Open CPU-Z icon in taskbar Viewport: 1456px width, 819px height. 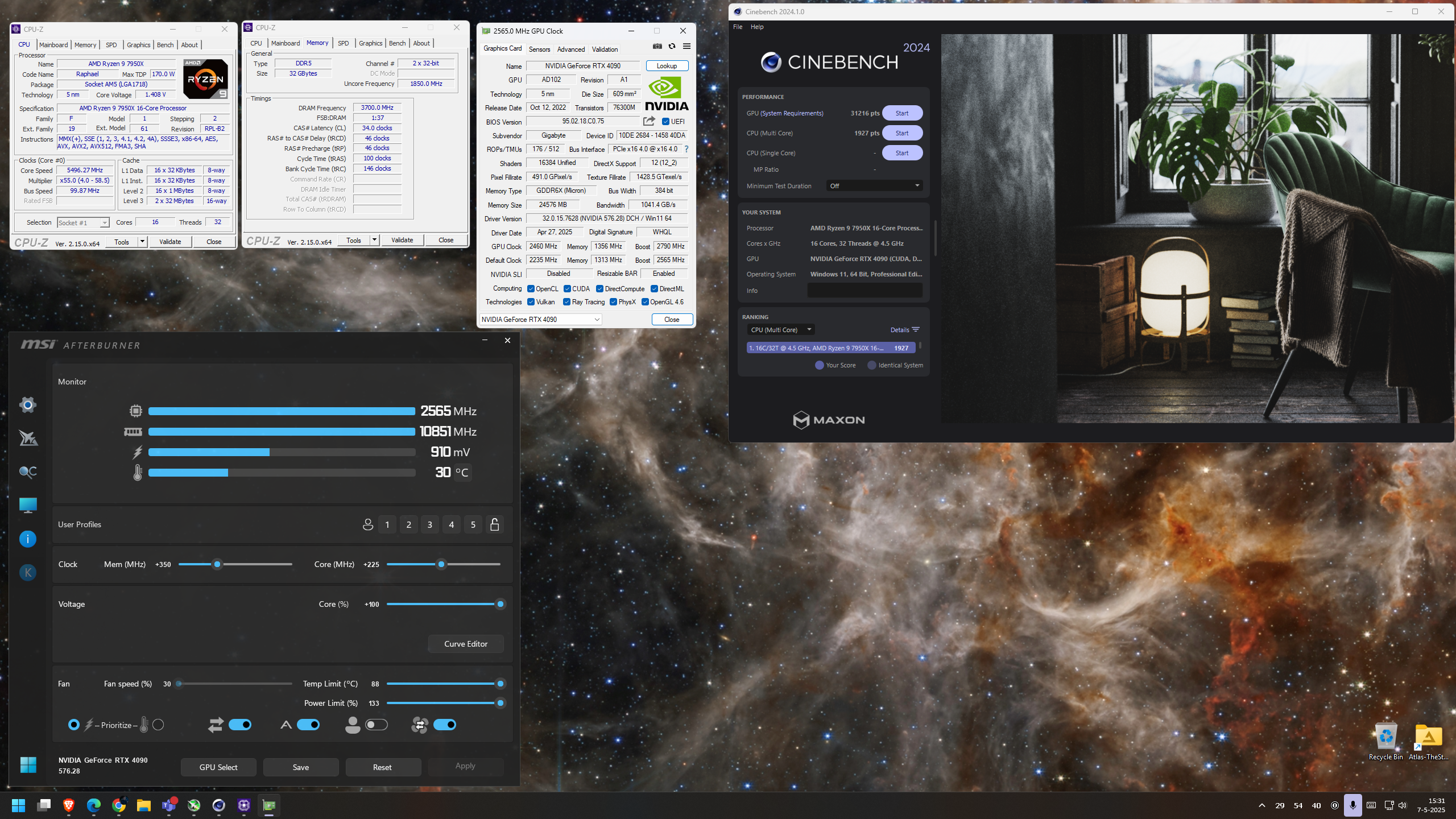[244, 805]
